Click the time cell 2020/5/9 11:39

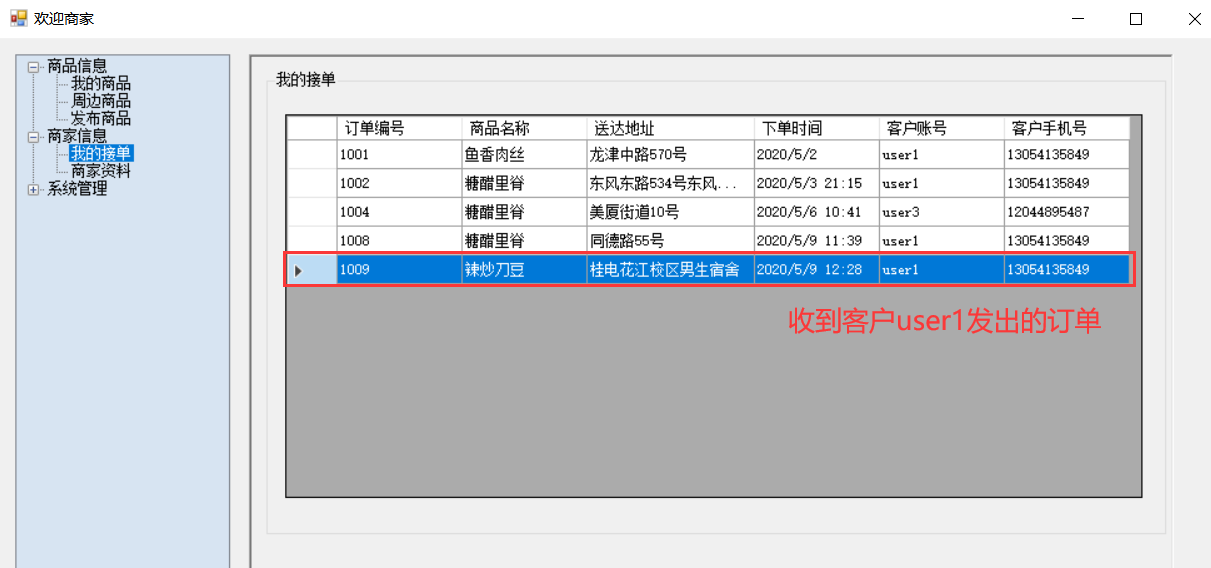tap(816, 241)
